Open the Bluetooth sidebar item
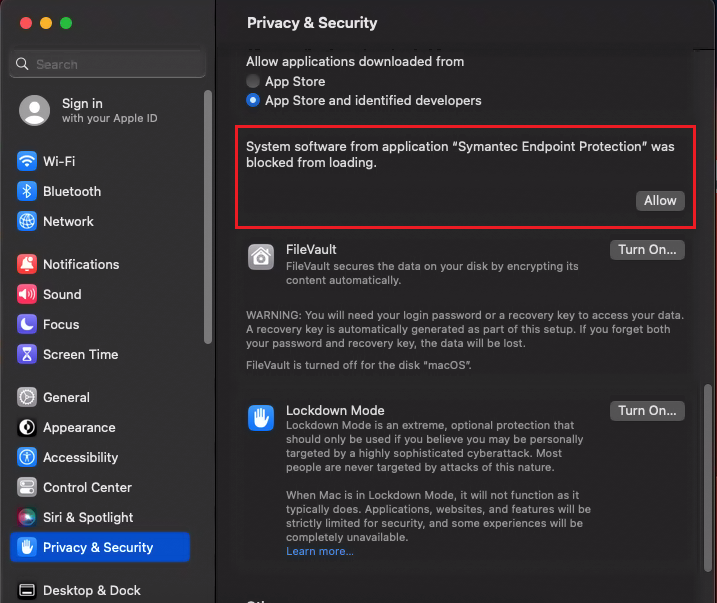Screen dimensions: 717x603 tap(100, 191)
